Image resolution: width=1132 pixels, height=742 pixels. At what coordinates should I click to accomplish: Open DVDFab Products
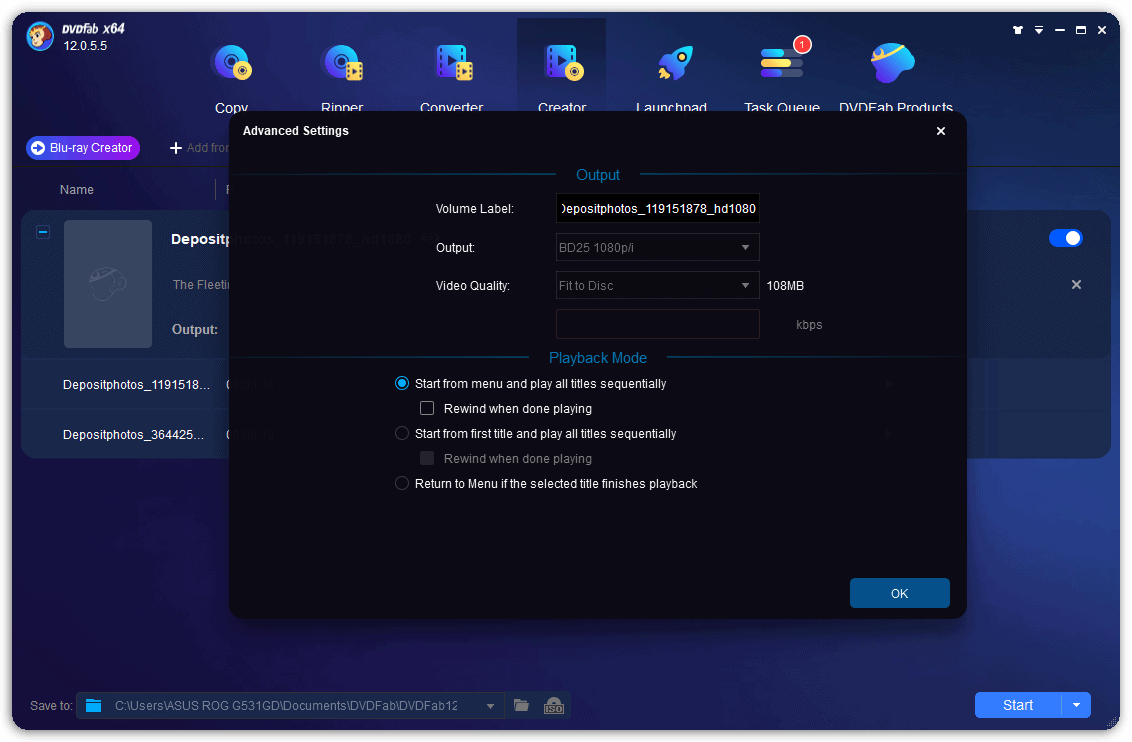896,75
